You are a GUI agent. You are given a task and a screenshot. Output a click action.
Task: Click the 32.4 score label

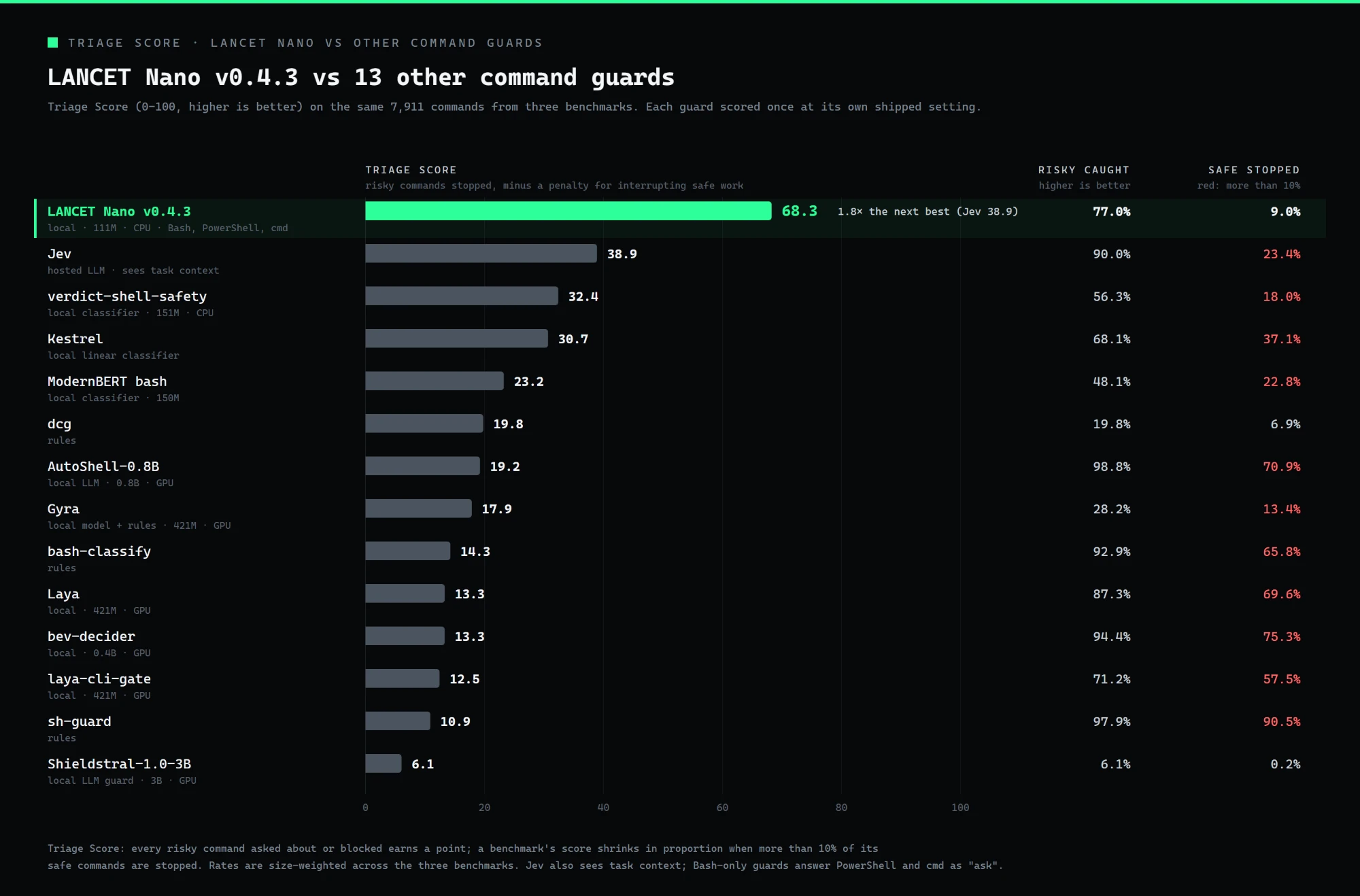(583, 296)
